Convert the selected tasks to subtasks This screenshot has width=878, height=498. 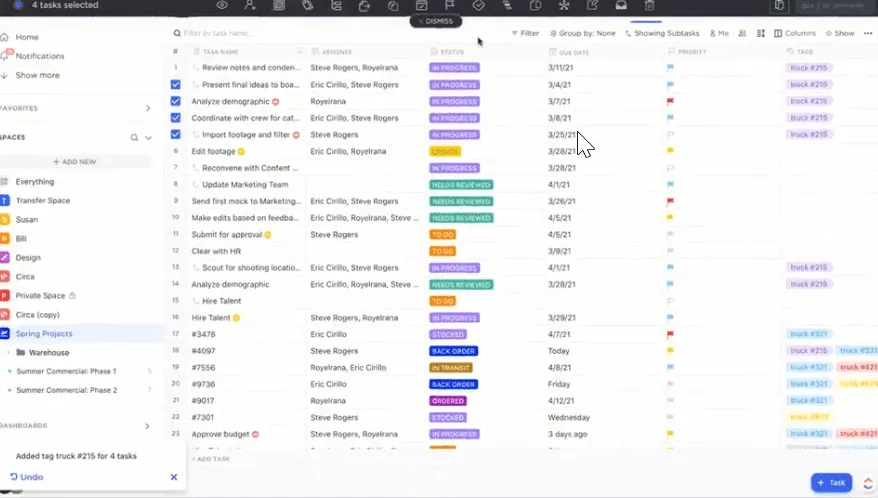[335, 6]
